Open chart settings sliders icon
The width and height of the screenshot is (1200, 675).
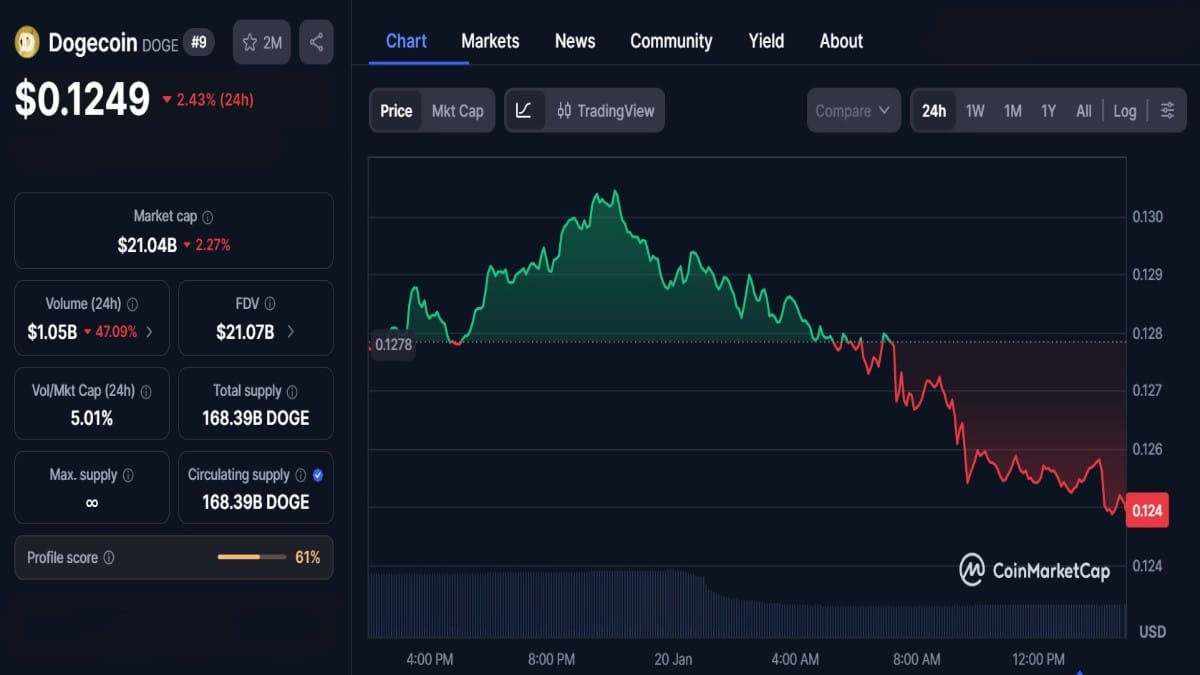[1167, 111]
